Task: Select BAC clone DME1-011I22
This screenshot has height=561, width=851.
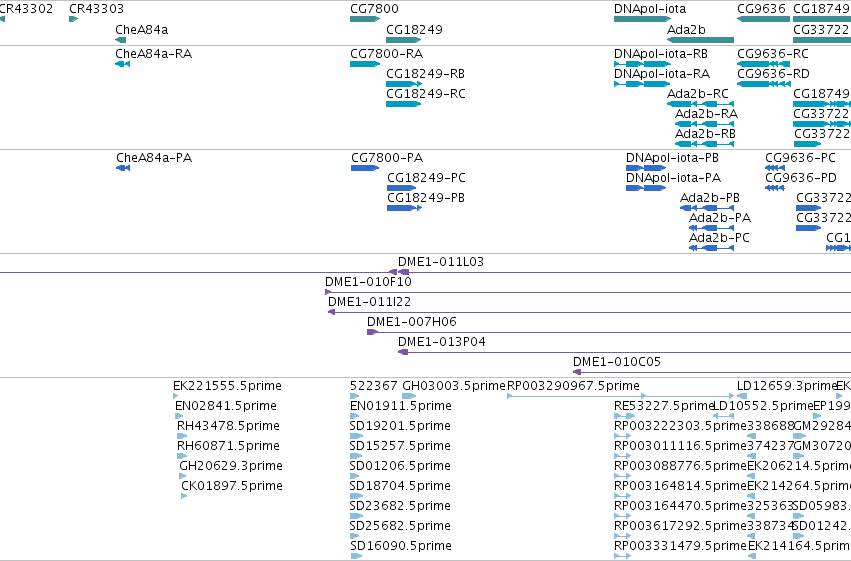Action: [x=370, y=302]
